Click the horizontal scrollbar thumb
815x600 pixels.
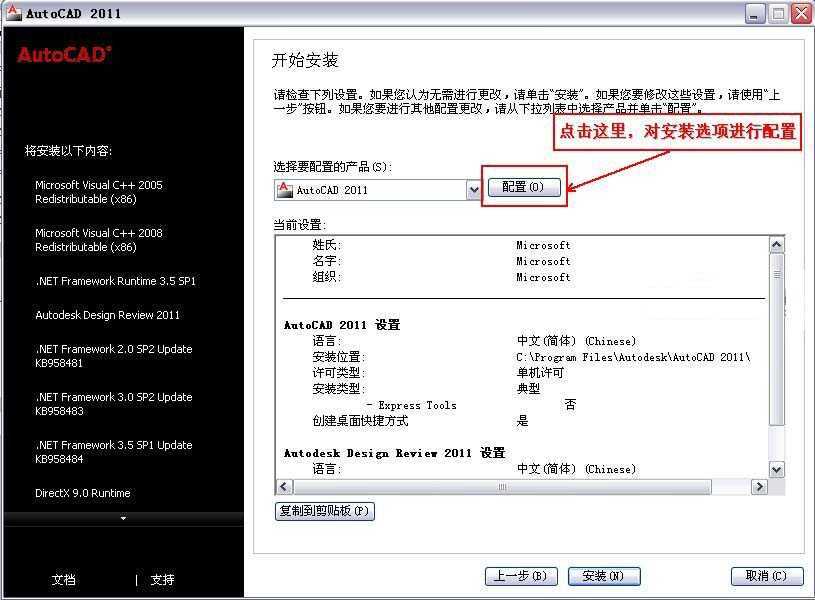pyautogui.click(x=502, y=487)
